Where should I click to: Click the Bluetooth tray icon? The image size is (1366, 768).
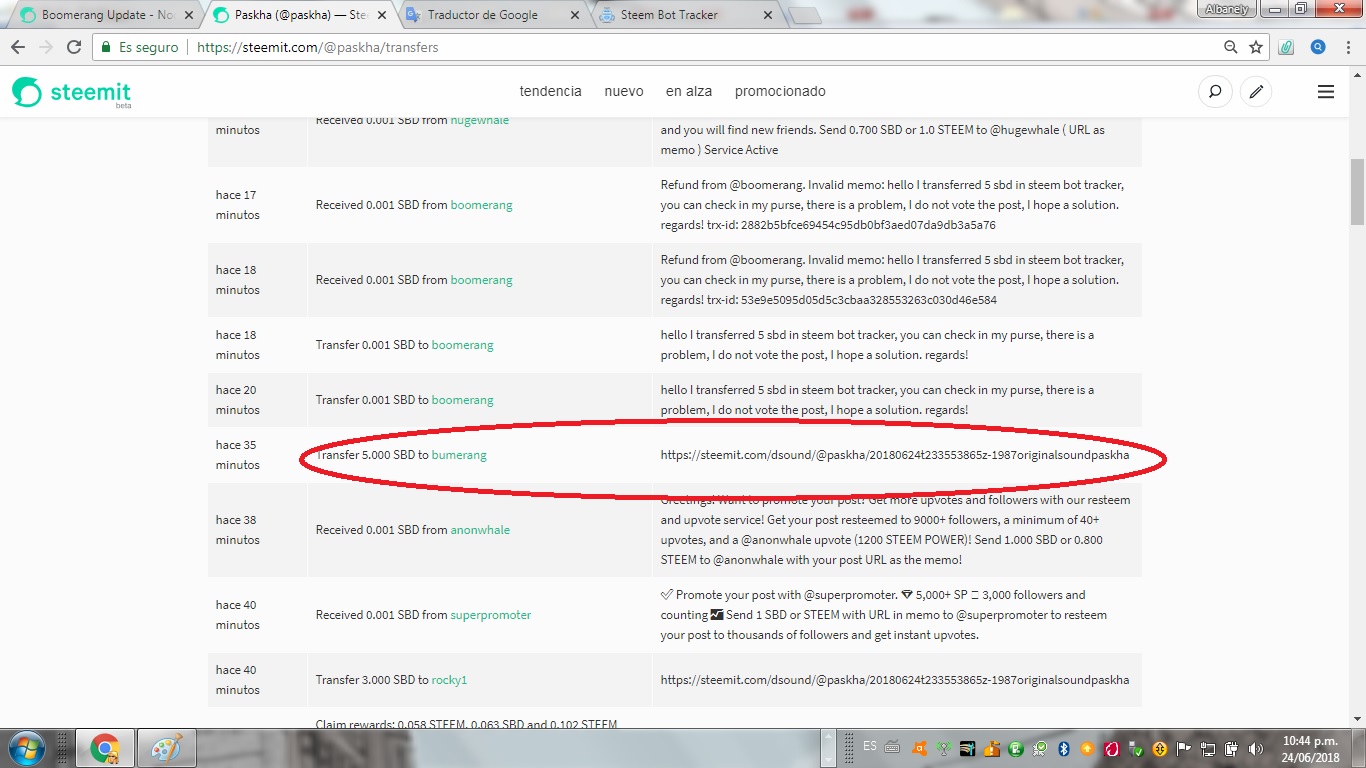[1064, 749]
